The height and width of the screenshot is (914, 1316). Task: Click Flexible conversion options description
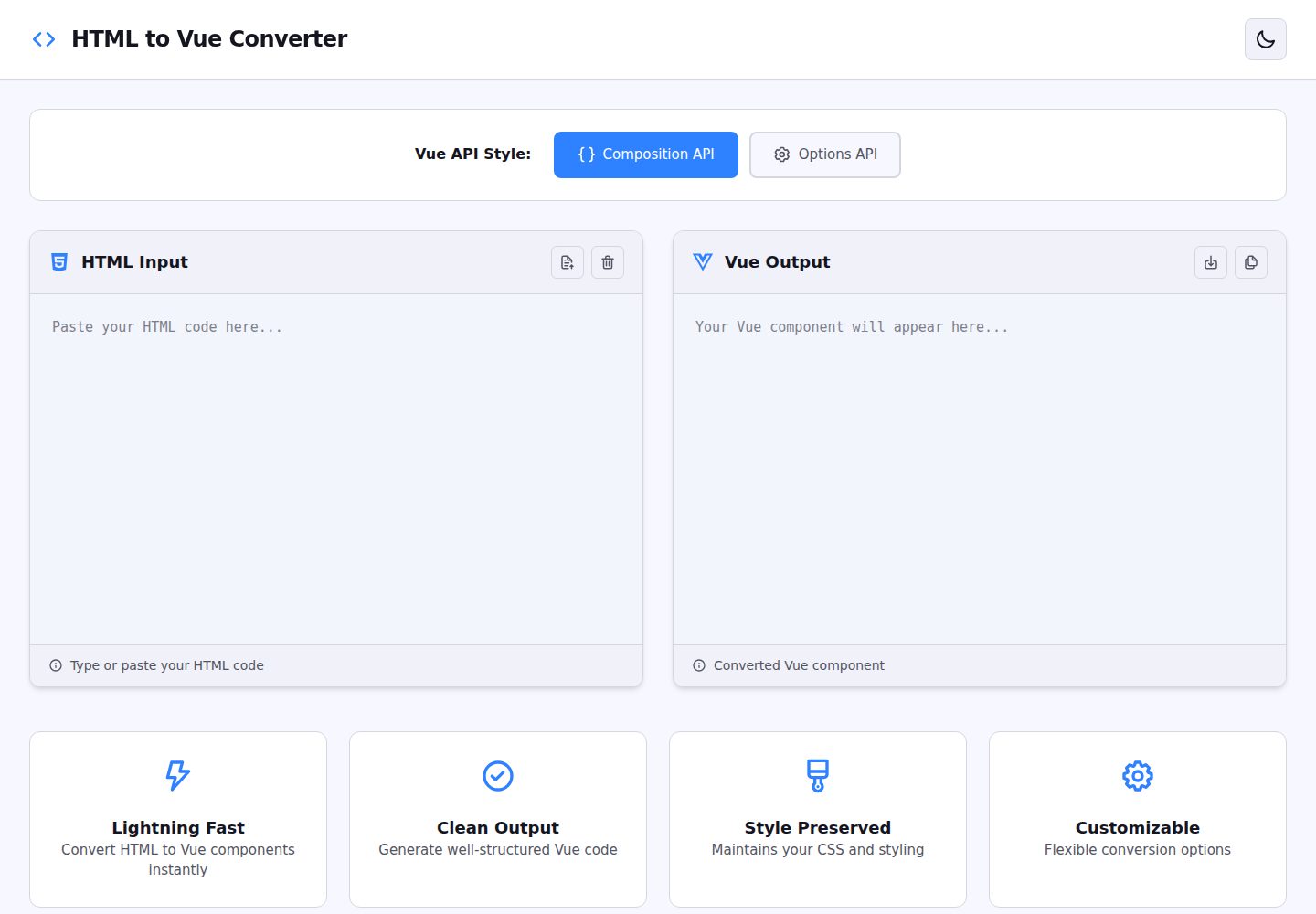coord(1138,850)
